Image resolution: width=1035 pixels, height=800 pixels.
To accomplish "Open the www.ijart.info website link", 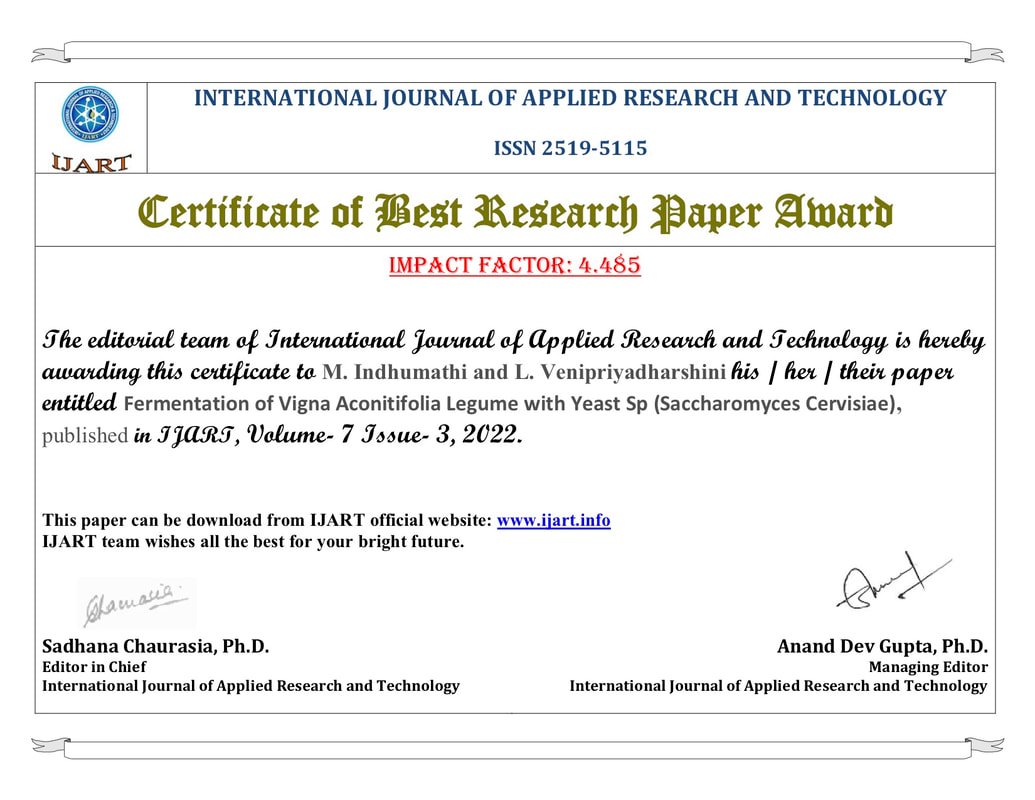I will [553, 520].
